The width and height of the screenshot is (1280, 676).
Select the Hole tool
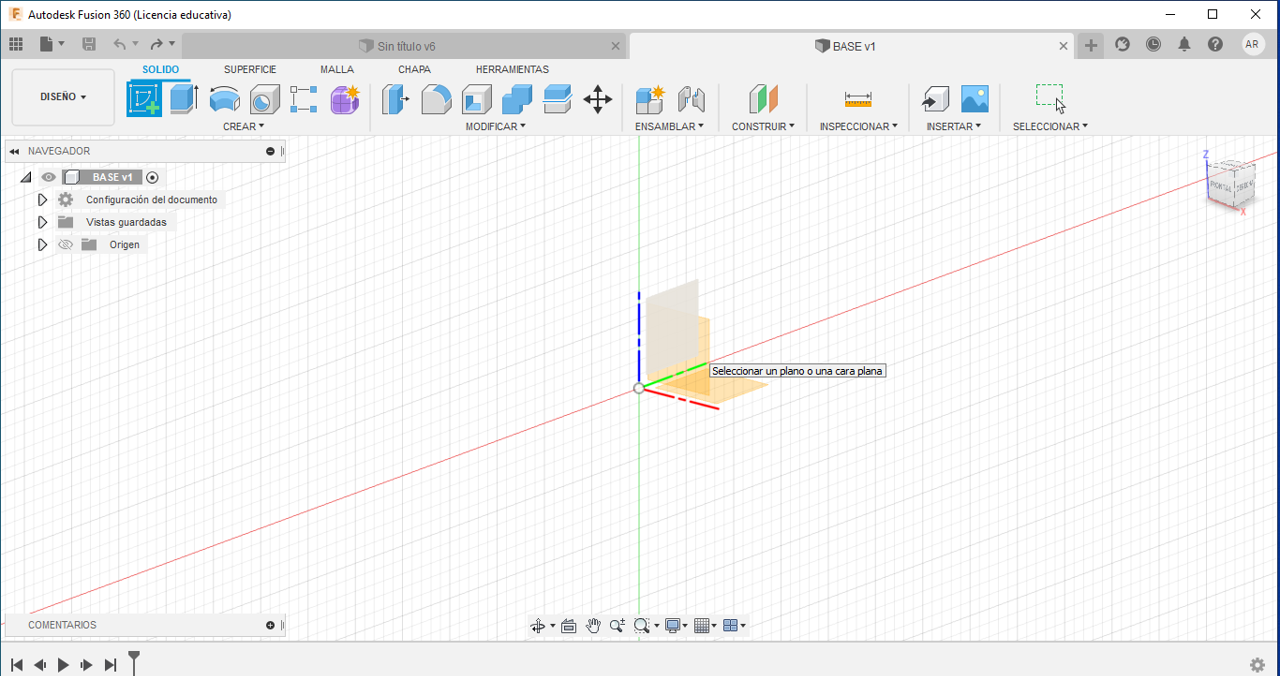[264, 99]
